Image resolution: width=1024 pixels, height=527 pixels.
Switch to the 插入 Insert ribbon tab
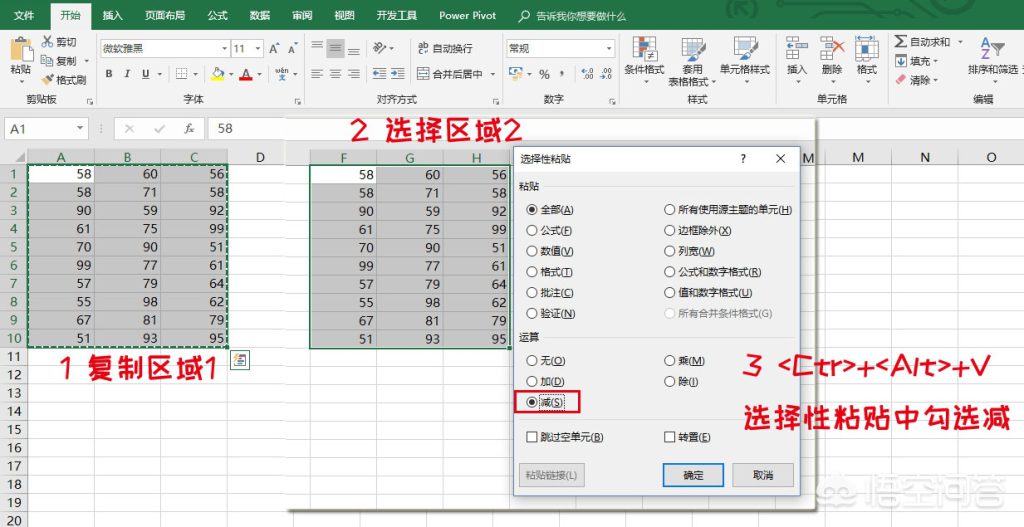click(x=113, y=15)
